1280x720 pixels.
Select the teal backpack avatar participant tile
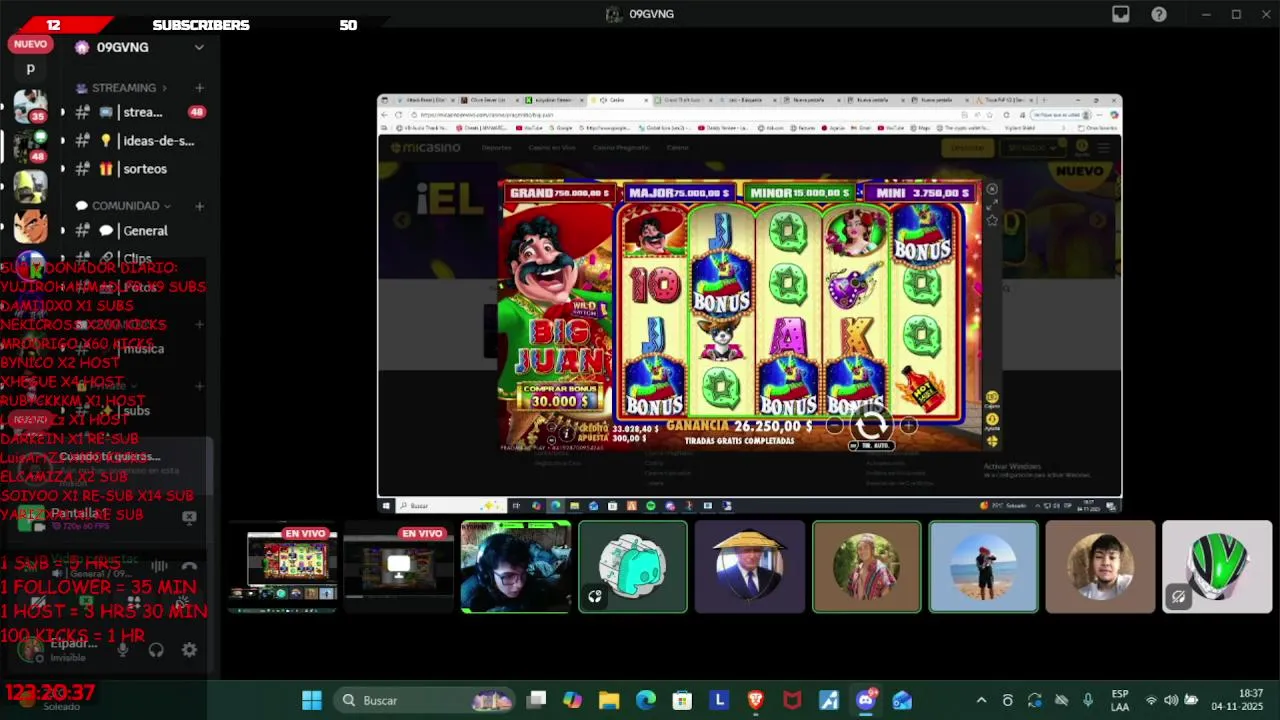pyautogui.click(x=633, y=566)
